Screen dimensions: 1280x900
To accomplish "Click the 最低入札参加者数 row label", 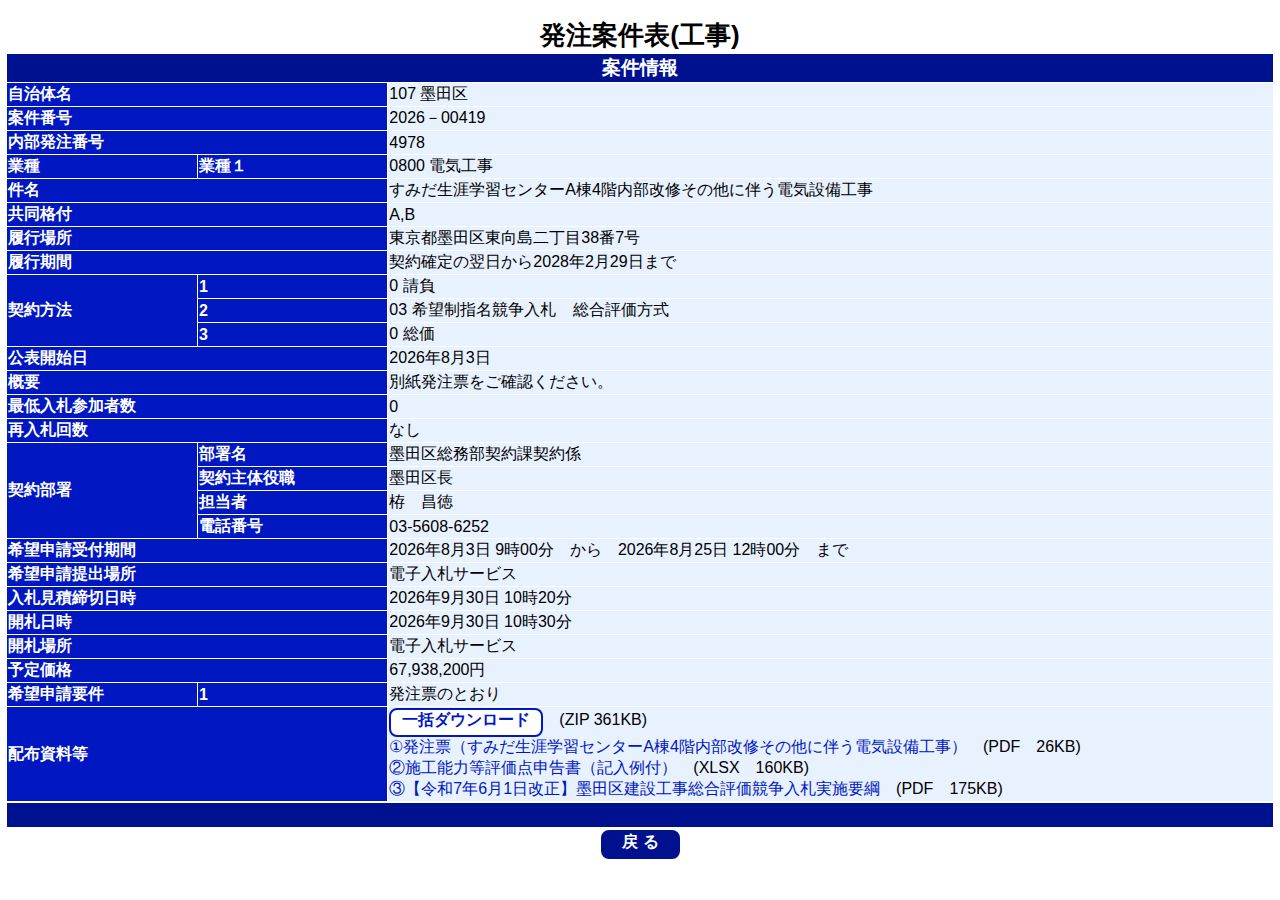I will 197,406.
